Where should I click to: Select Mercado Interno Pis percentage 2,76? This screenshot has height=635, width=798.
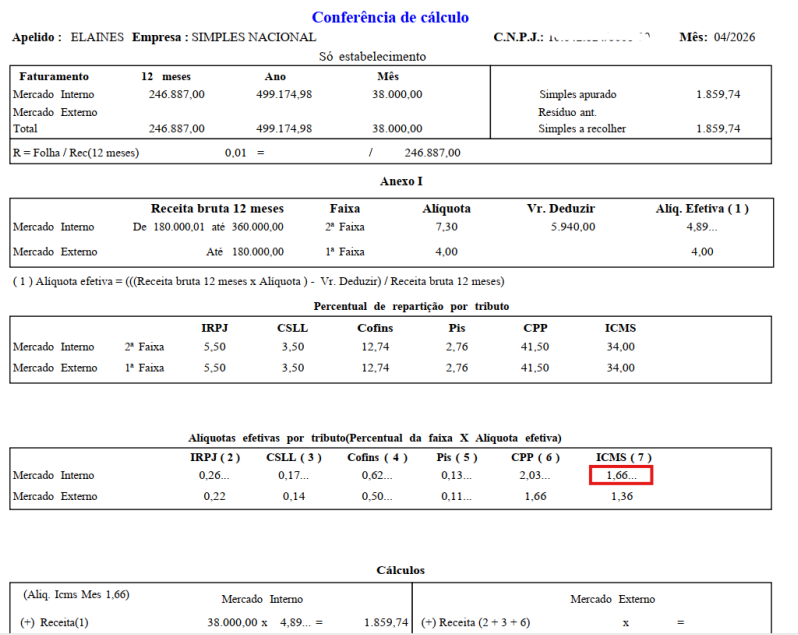(457, 347)
